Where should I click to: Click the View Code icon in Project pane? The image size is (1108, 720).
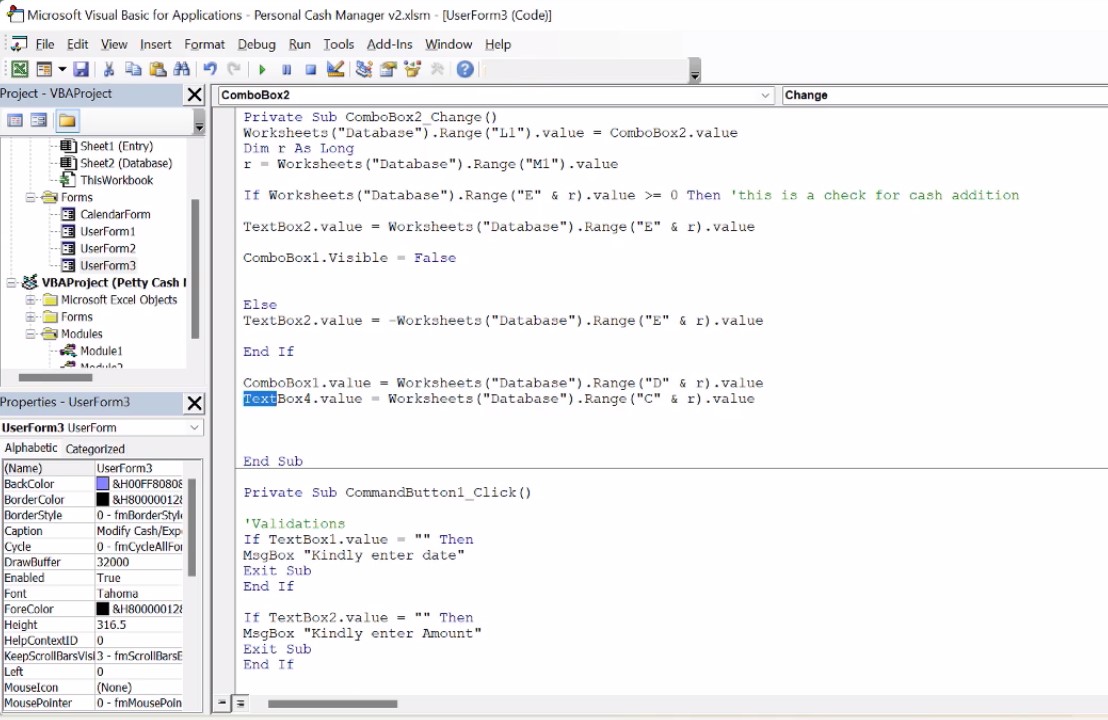(15, 121)
